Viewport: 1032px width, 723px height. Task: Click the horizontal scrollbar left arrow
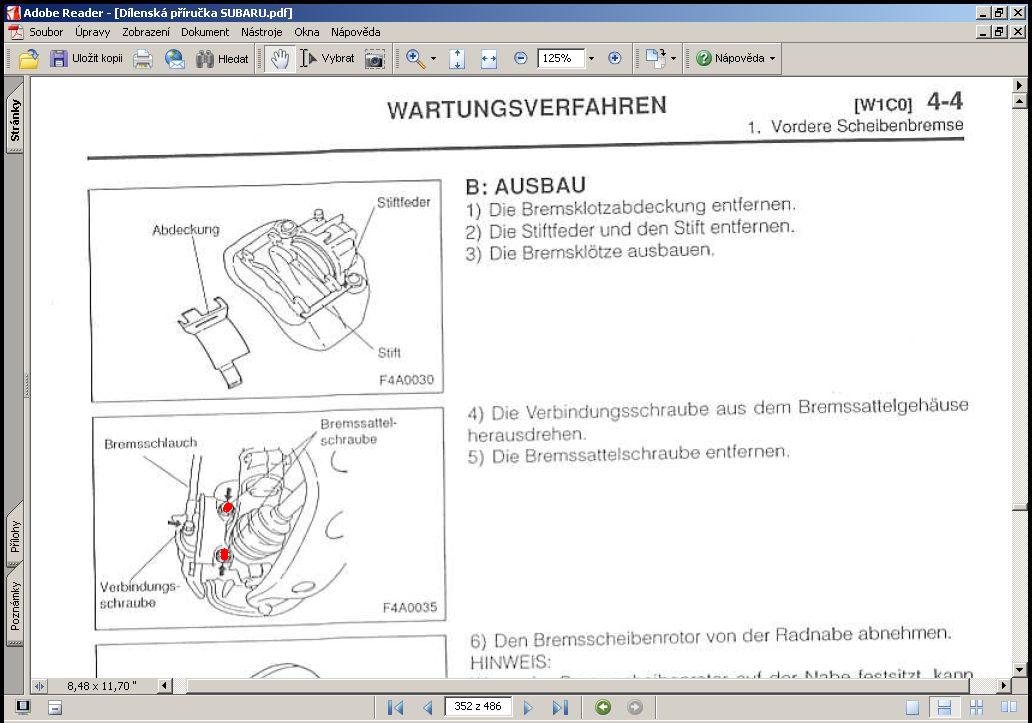(x=165, y=686)
